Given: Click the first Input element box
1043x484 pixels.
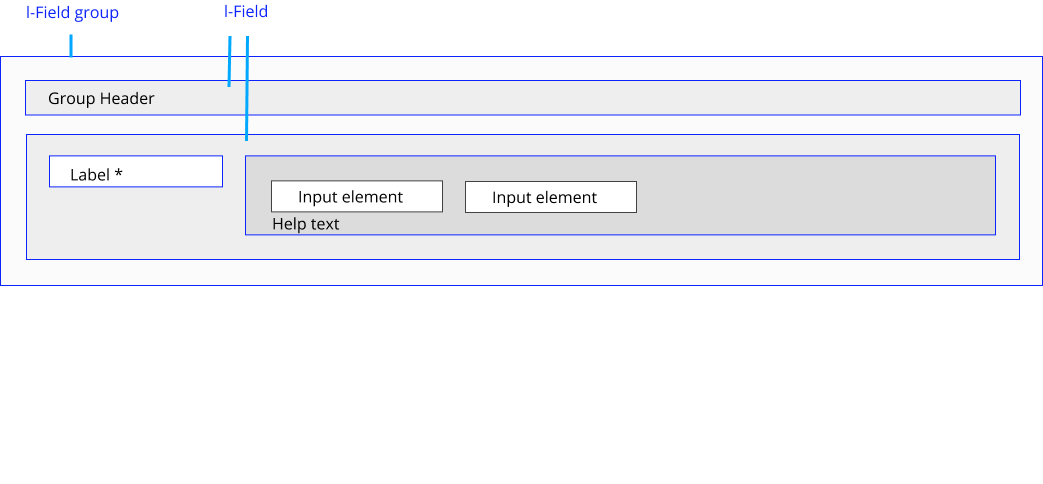Looking at the screenshot, I should (357, 196).
